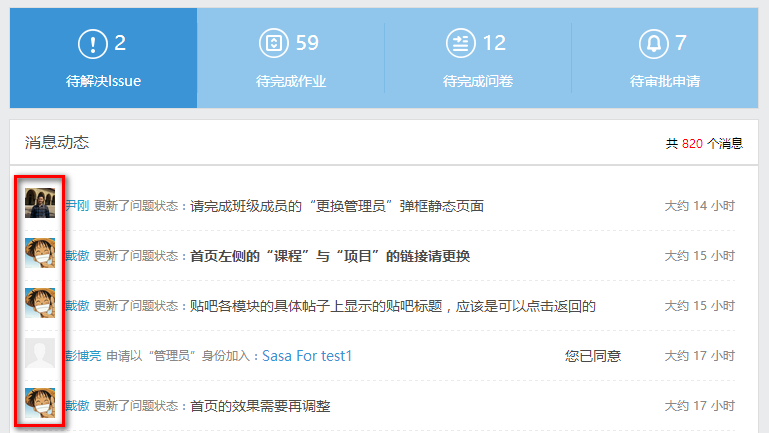Screen dimensions: 769x433
Task: Switch to the 待完成作业 tab
Action: (291, 58)
